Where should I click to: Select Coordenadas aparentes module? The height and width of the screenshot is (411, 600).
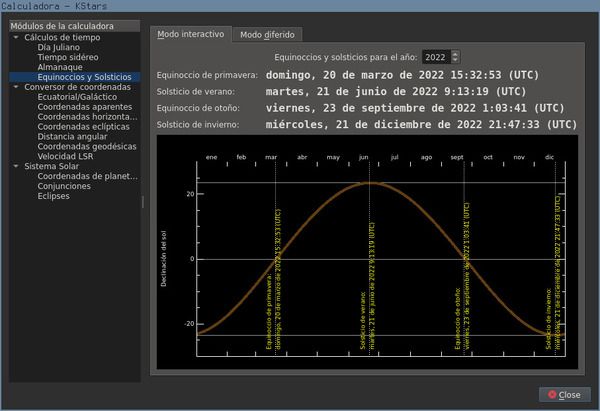click(86, 106)
